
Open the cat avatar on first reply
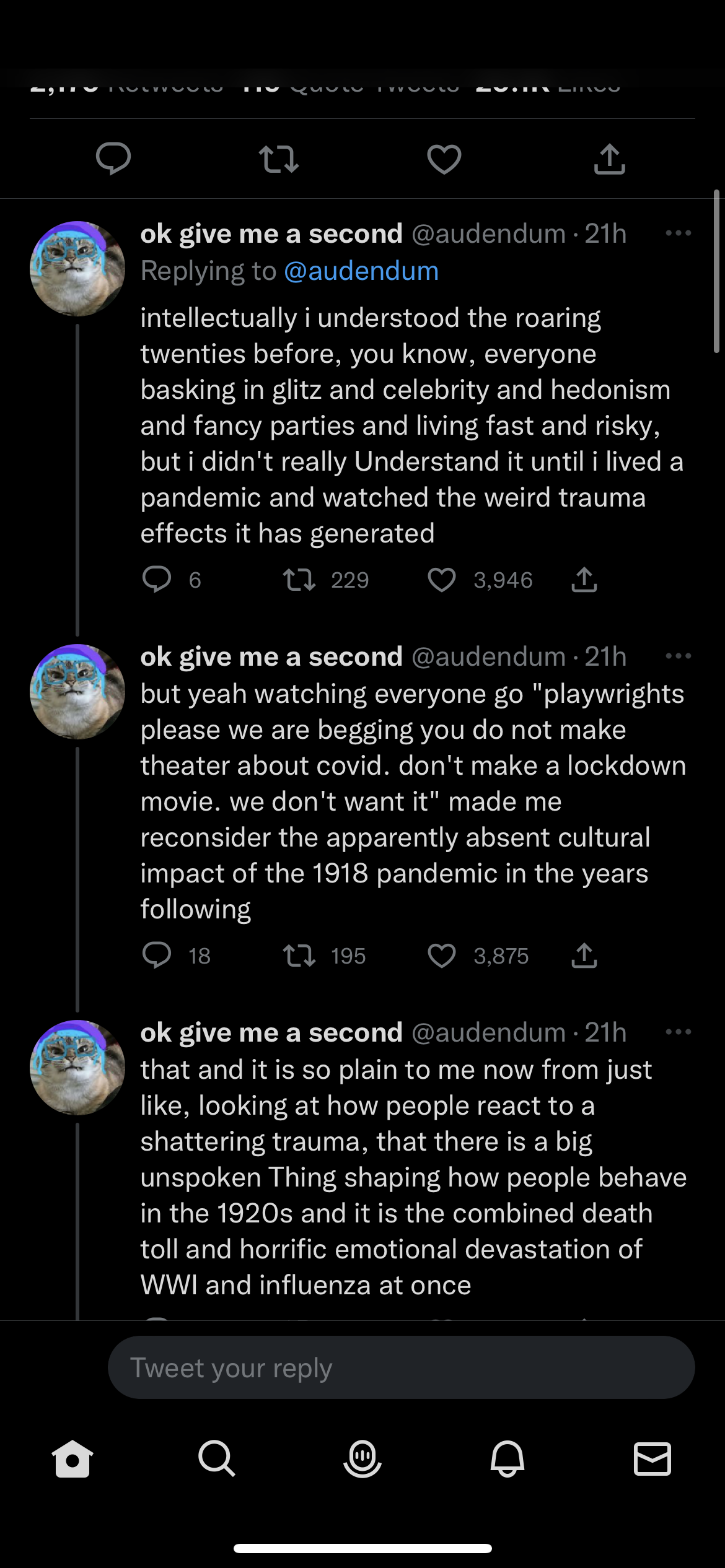tap(77, 269)
